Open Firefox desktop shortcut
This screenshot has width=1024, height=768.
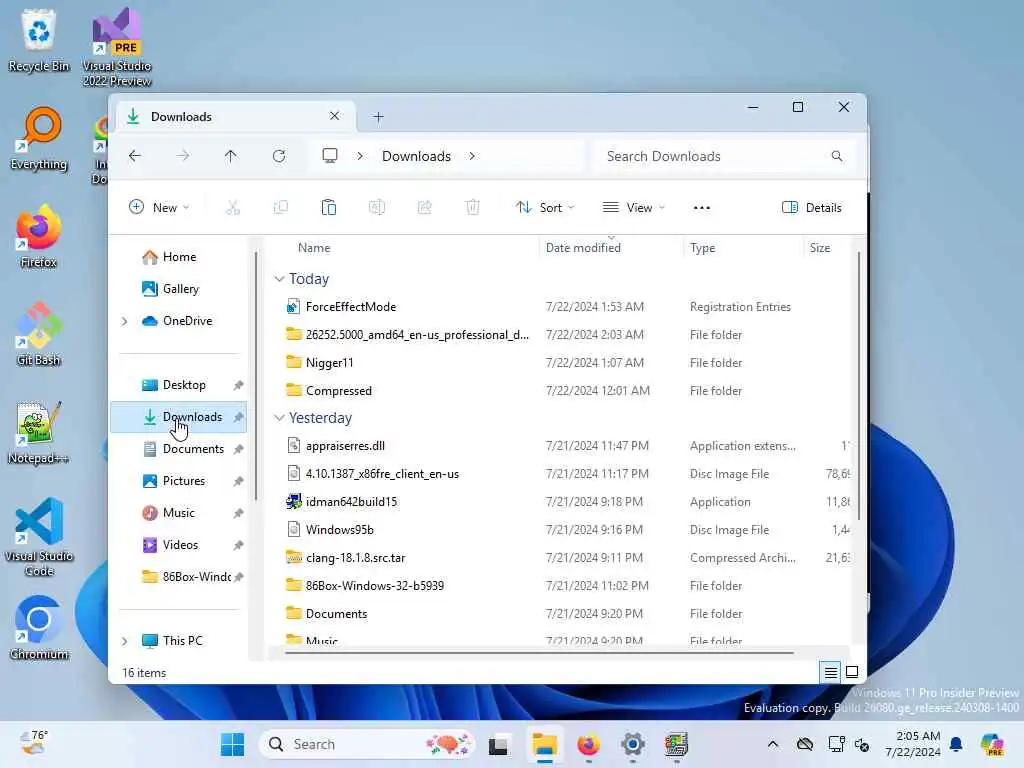pos(39,236)
